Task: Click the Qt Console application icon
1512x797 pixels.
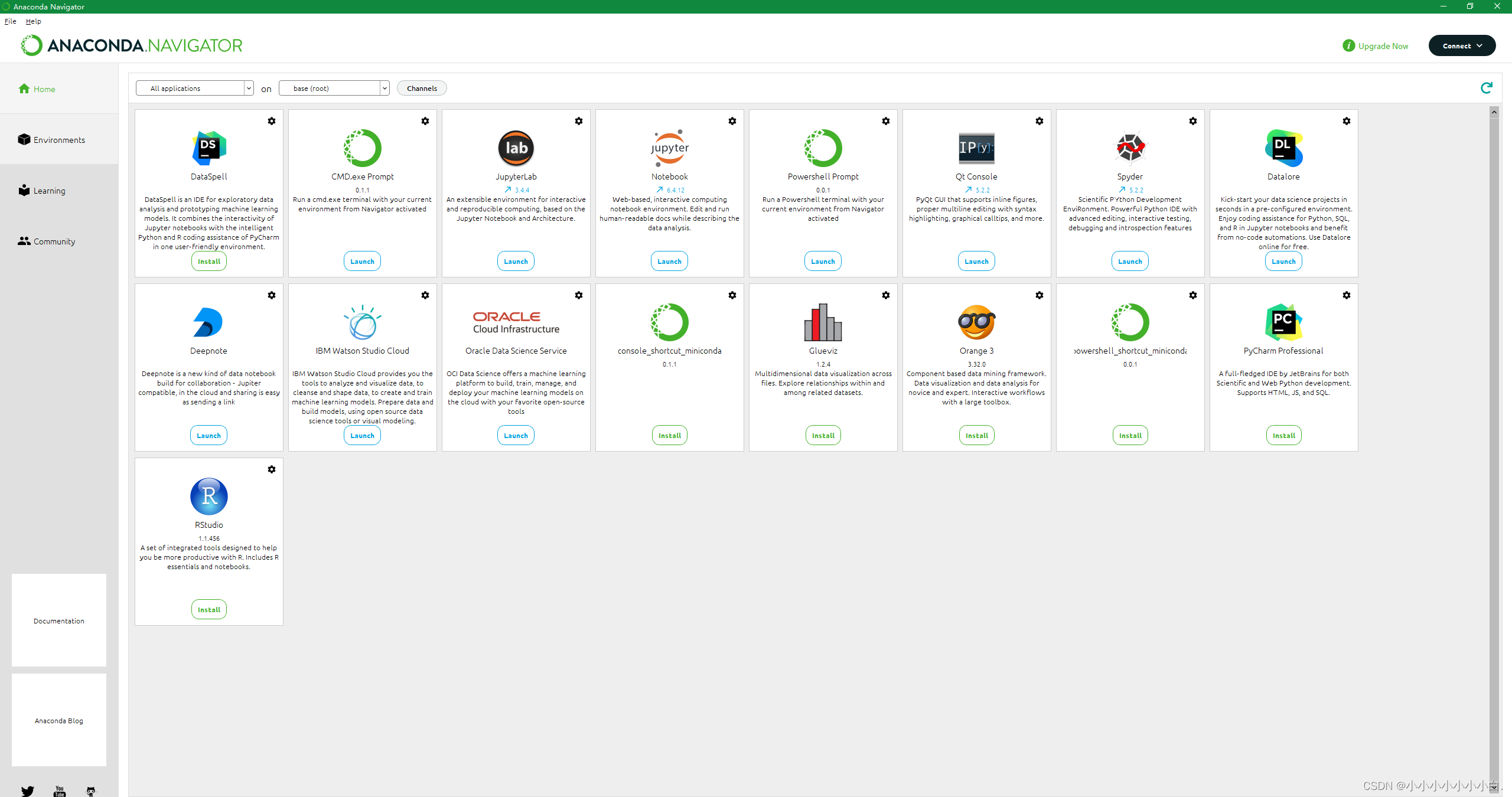Action: click(x=976, y=148)
